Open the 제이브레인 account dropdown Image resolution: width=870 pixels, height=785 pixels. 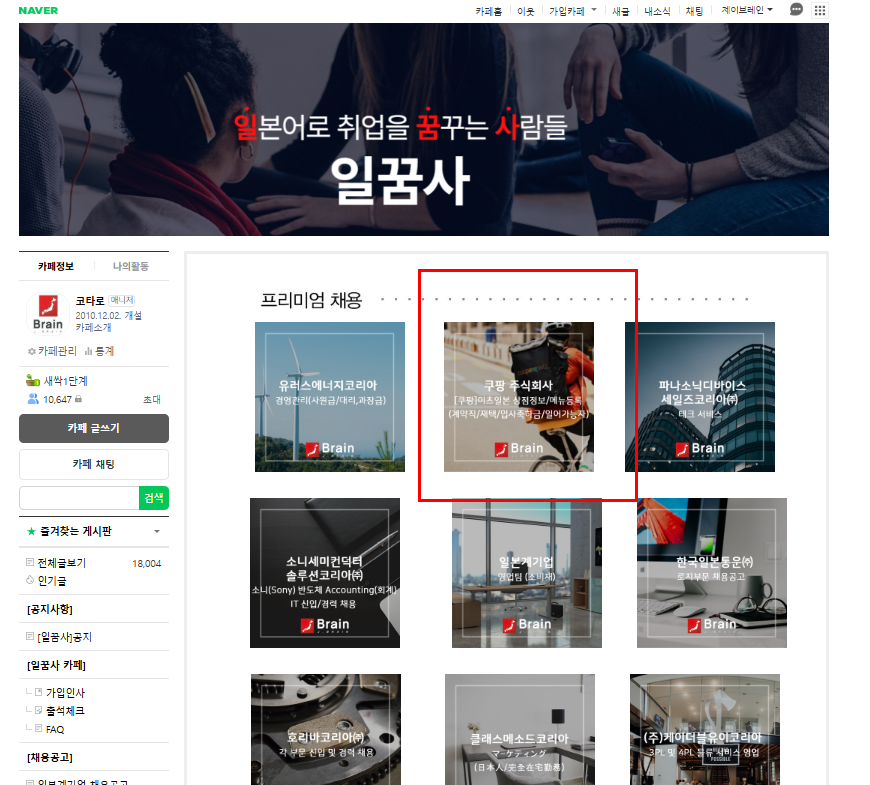coord(747,10)
